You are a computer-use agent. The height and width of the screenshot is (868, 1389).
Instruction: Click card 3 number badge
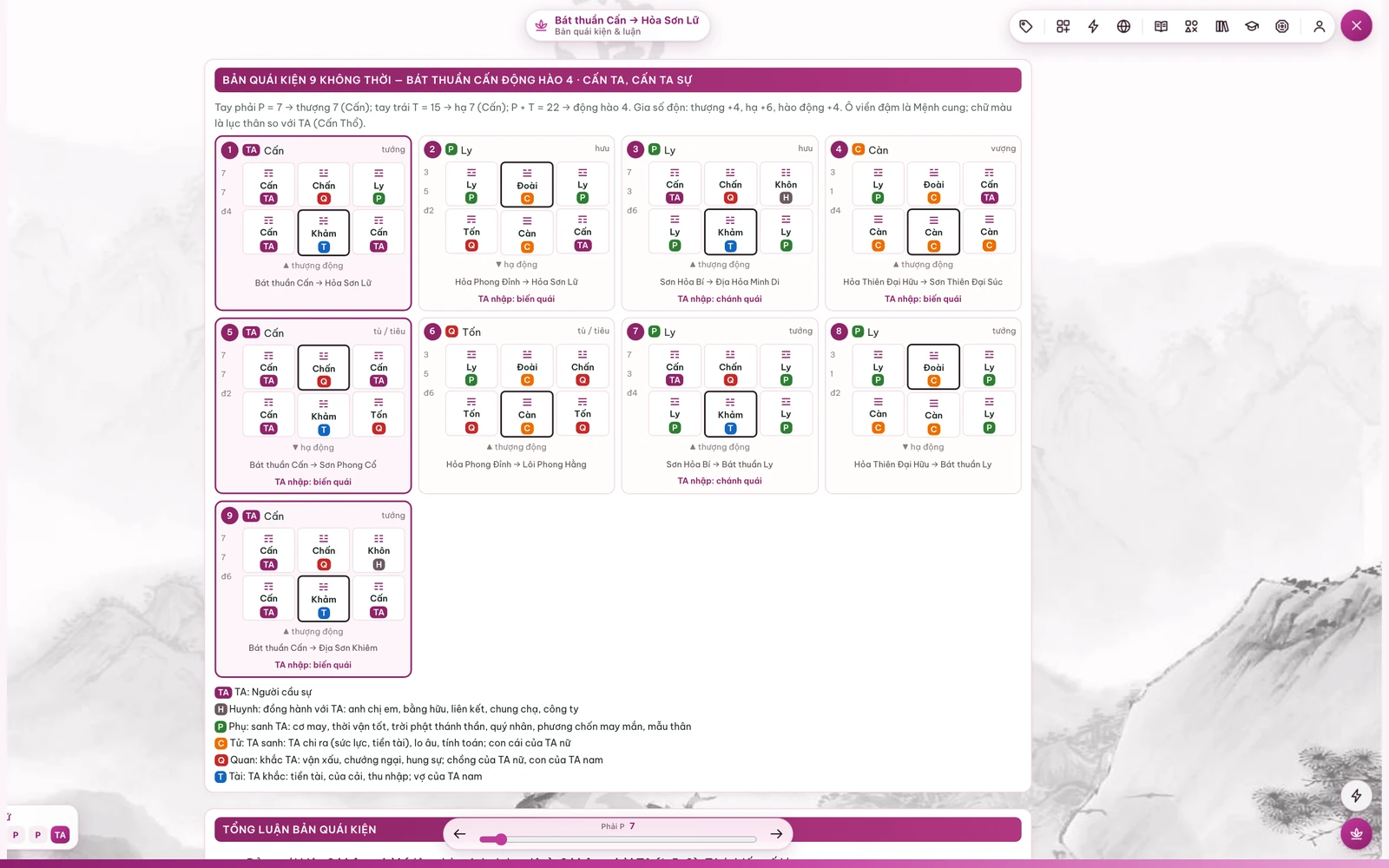(x=635, y=149)
